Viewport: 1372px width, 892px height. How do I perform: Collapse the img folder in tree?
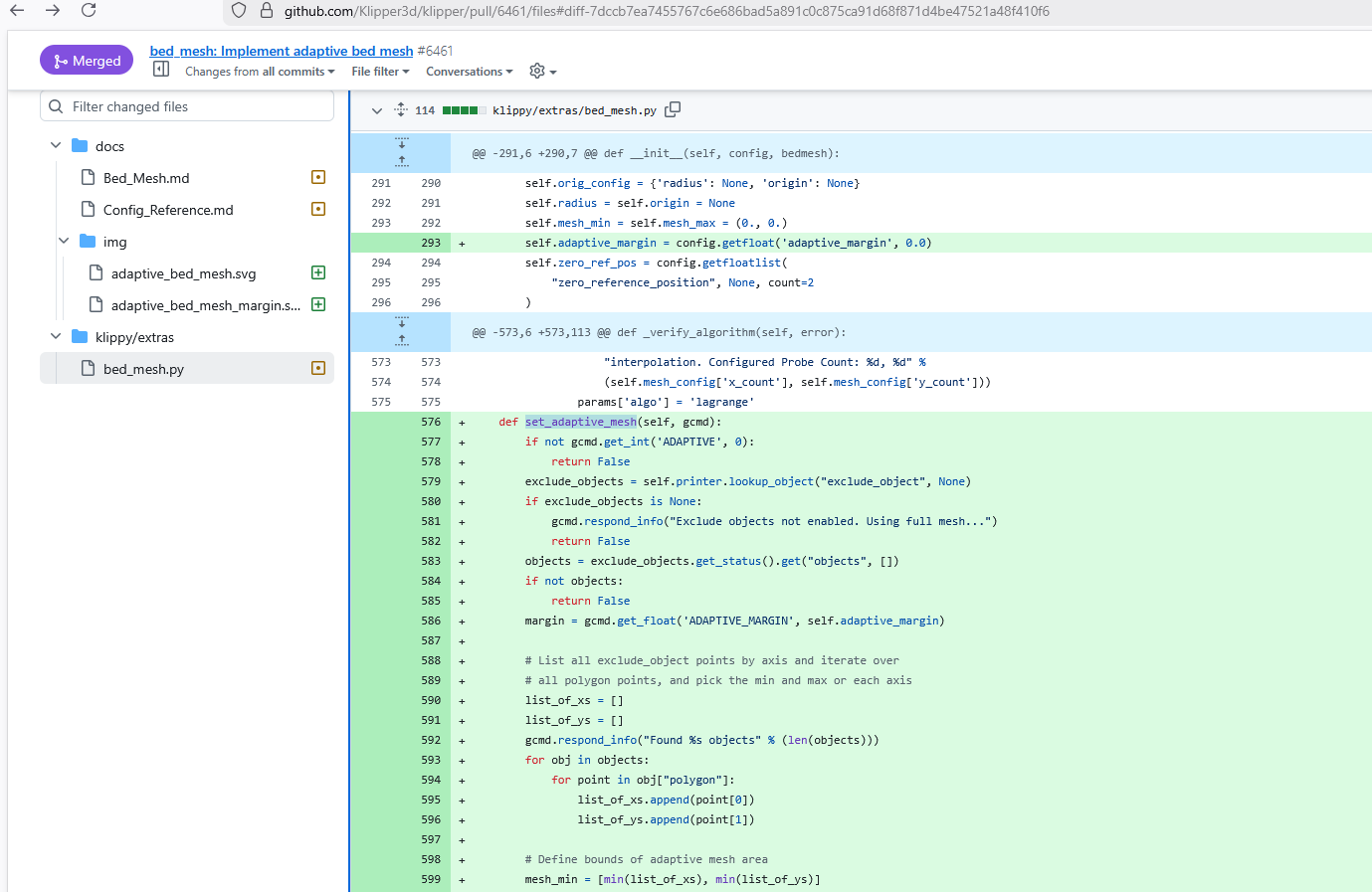tap(64, 242)
